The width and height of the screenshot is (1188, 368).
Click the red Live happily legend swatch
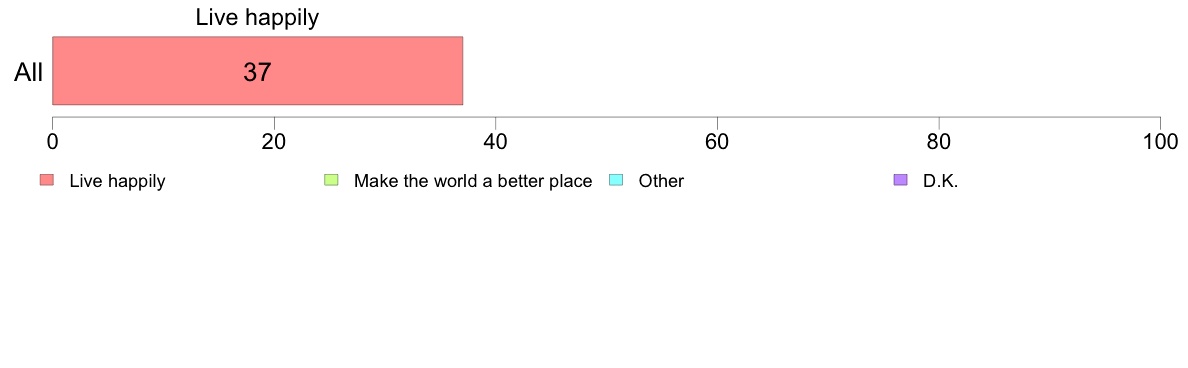point(46,180)
